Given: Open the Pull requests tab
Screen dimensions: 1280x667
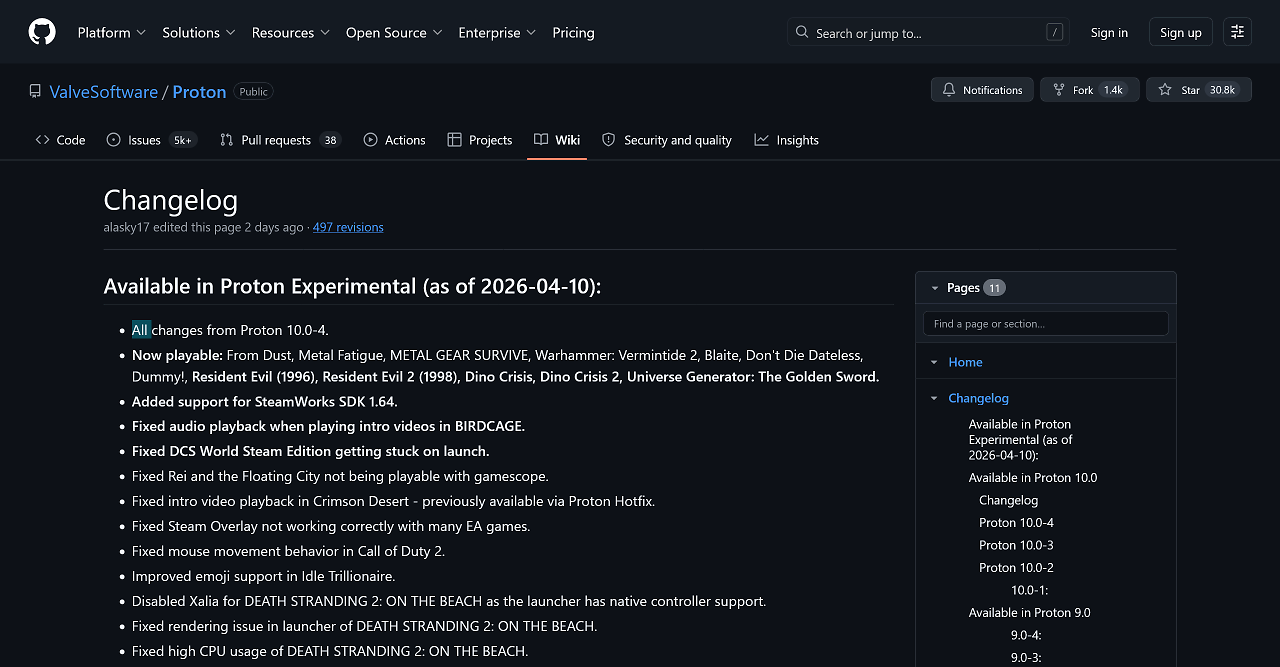Looking at the screenshot, I should (280, 140).
